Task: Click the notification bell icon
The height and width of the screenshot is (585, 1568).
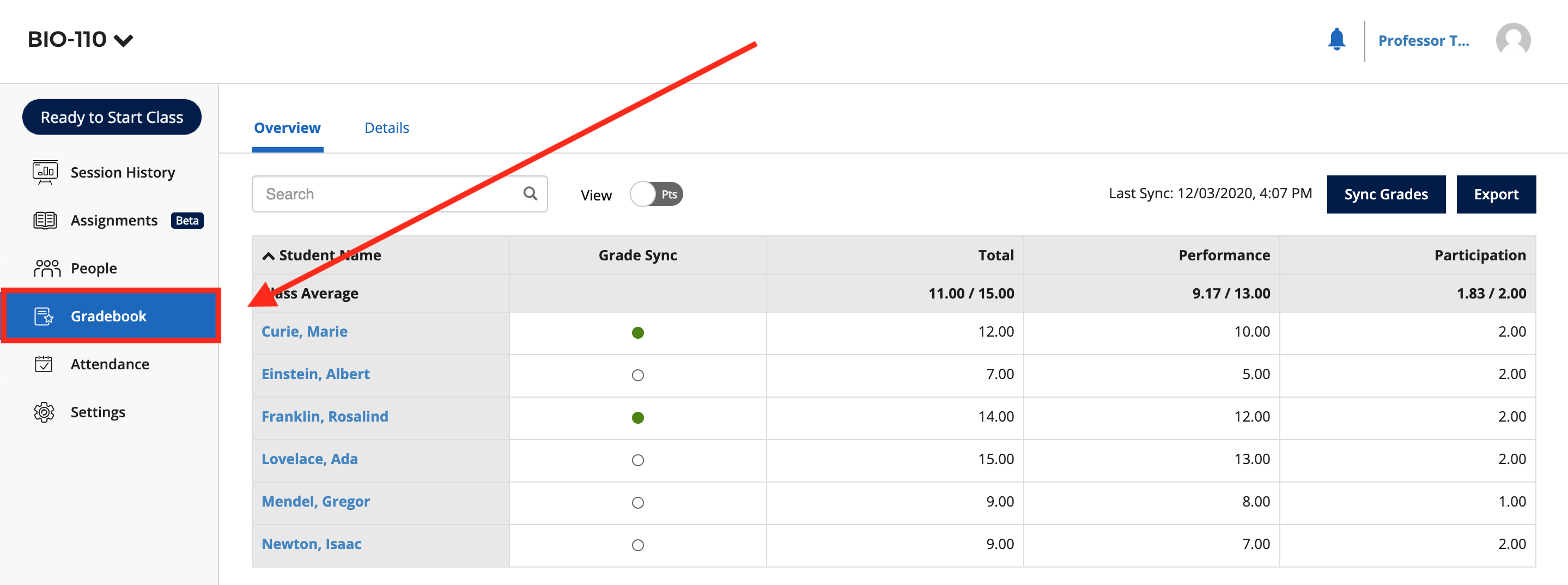Action: (1336, 40)
